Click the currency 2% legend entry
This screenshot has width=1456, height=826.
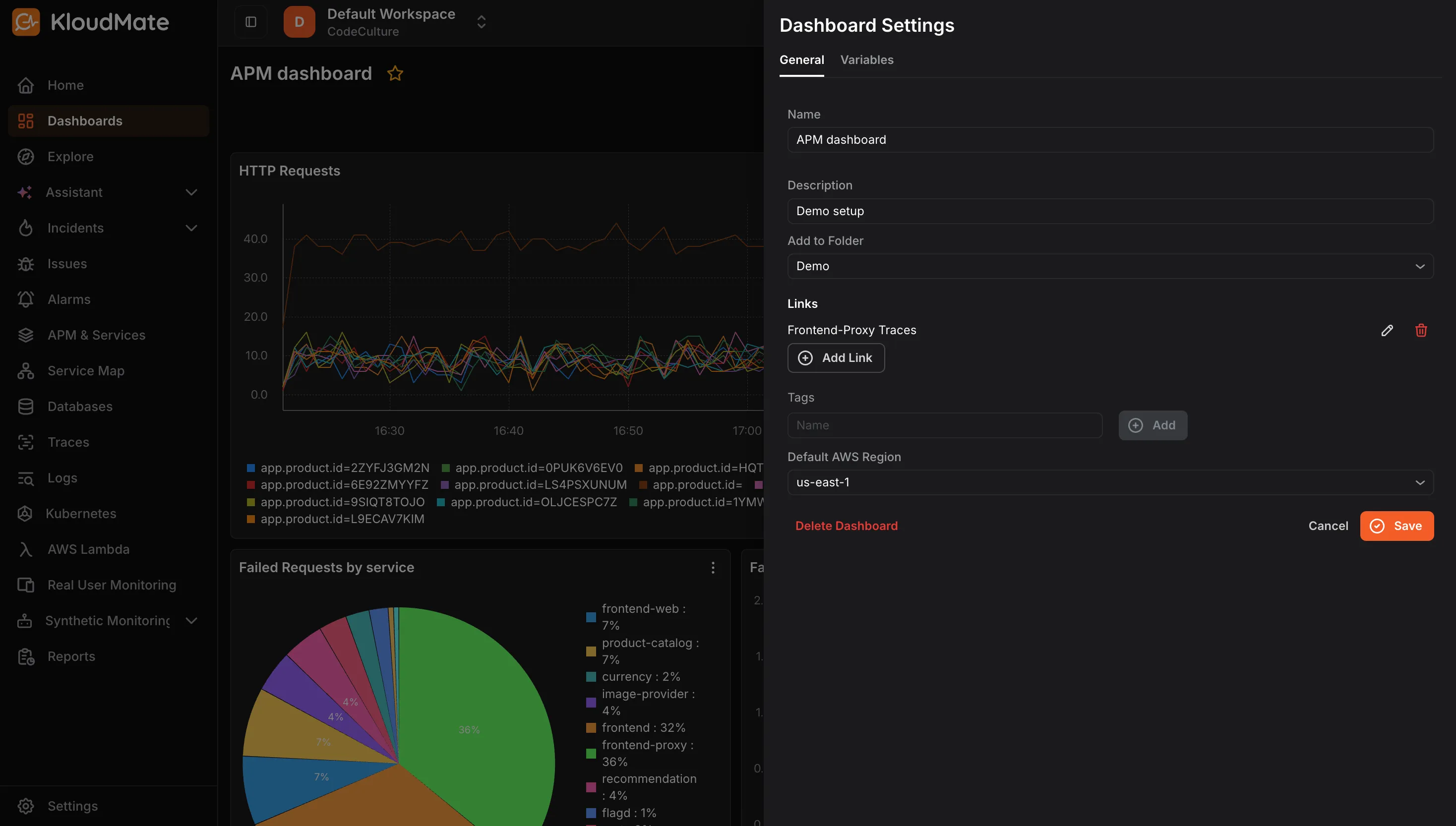(x=633, y=677)
